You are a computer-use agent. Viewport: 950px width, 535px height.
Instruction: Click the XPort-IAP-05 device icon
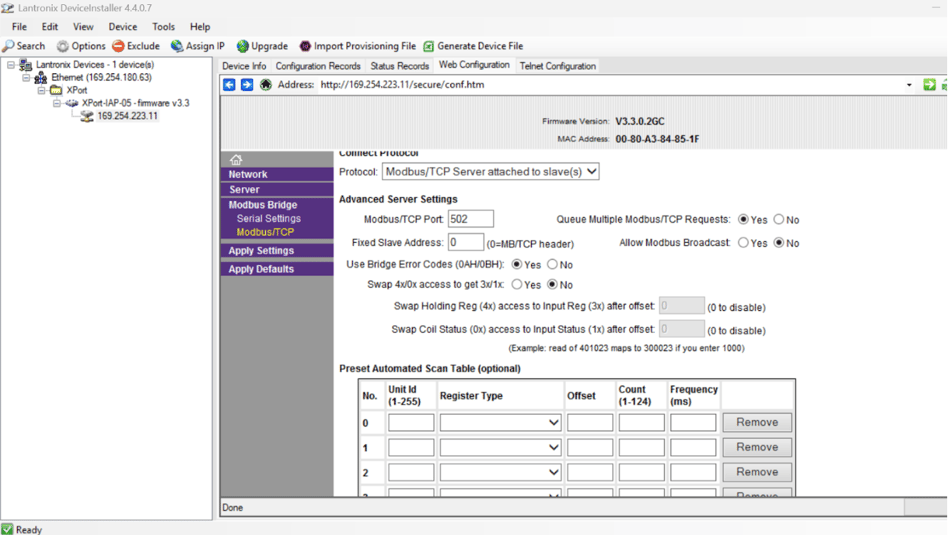tap(71, 103)
